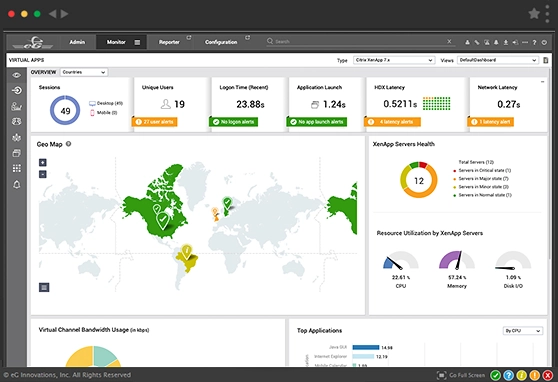The height and width of the screenshot is (382, 558).
Task: Click the notification bell in top toolbar
Action: pyautogui.click(x=496, y=42)
